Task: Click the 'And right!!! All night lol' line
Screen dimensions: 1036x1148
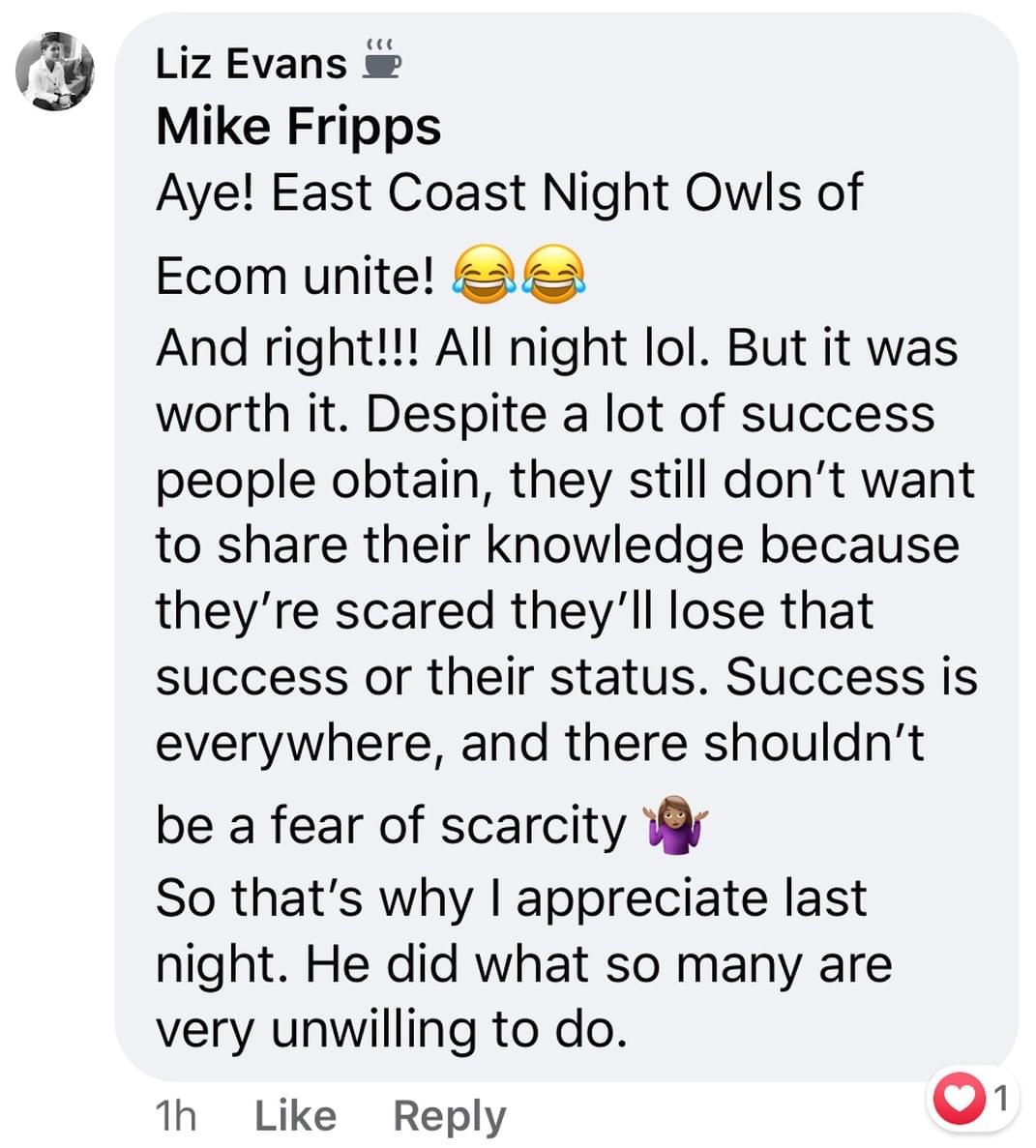Action: (x=432, y=348)
